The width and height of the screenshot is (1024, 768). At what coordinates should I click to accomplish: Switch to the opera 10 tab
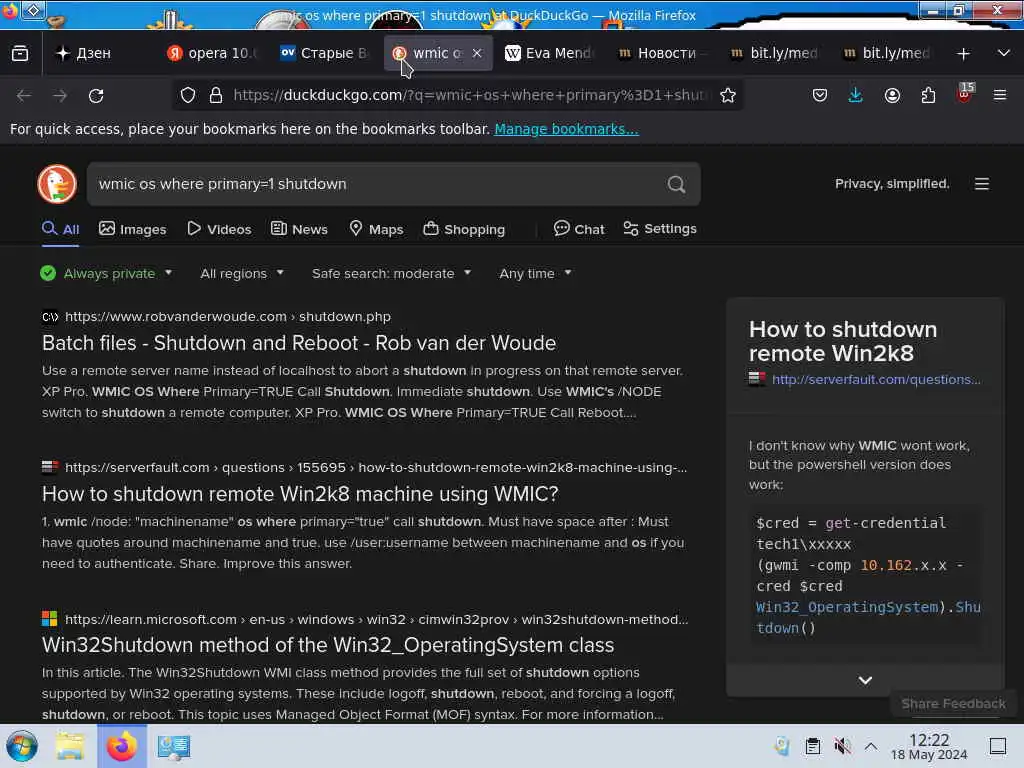213,54
